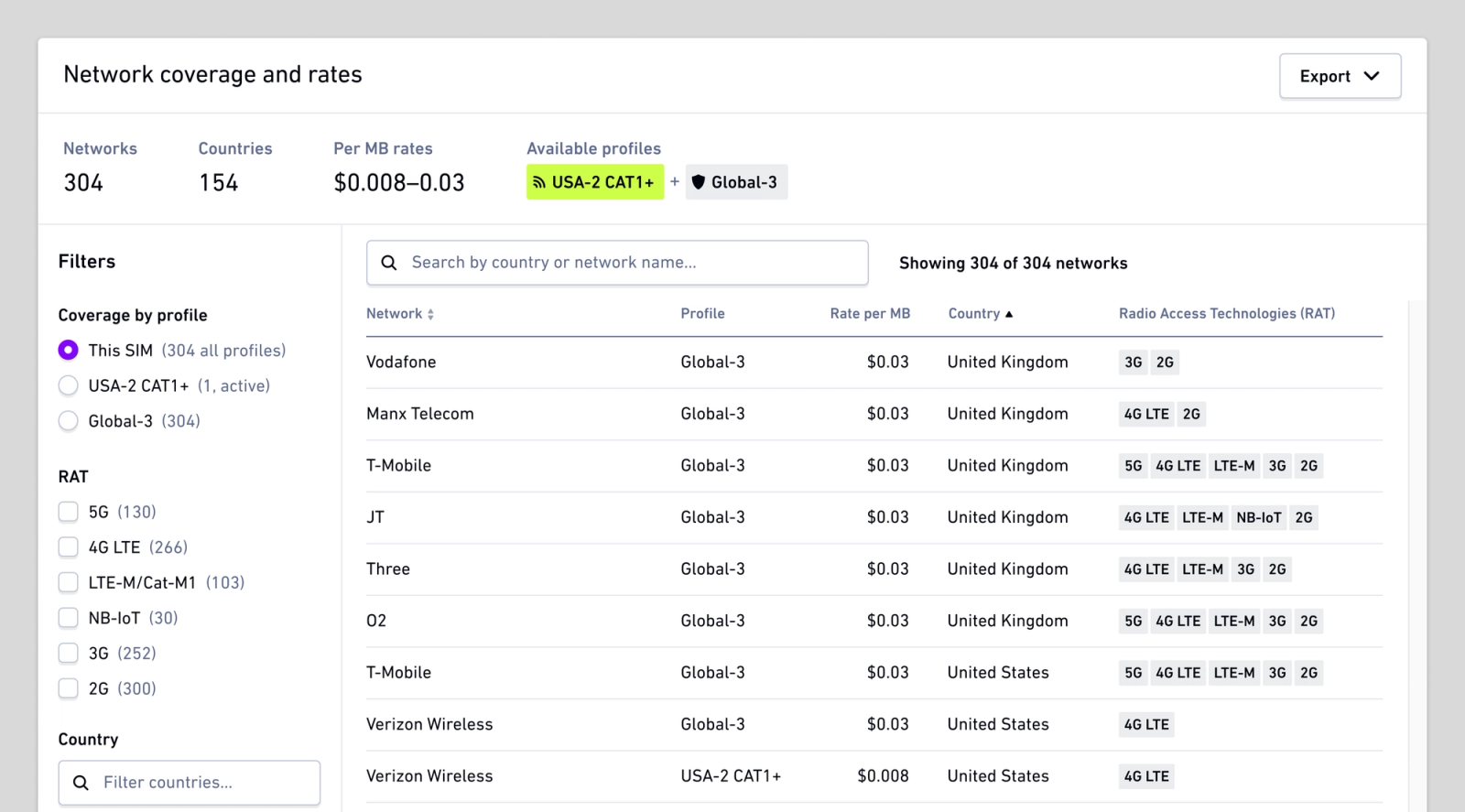The width and height of the screenshot is (1465, 812).
Task: Enable the 3G filter checkbox
Action: click(x=68, y=654)
